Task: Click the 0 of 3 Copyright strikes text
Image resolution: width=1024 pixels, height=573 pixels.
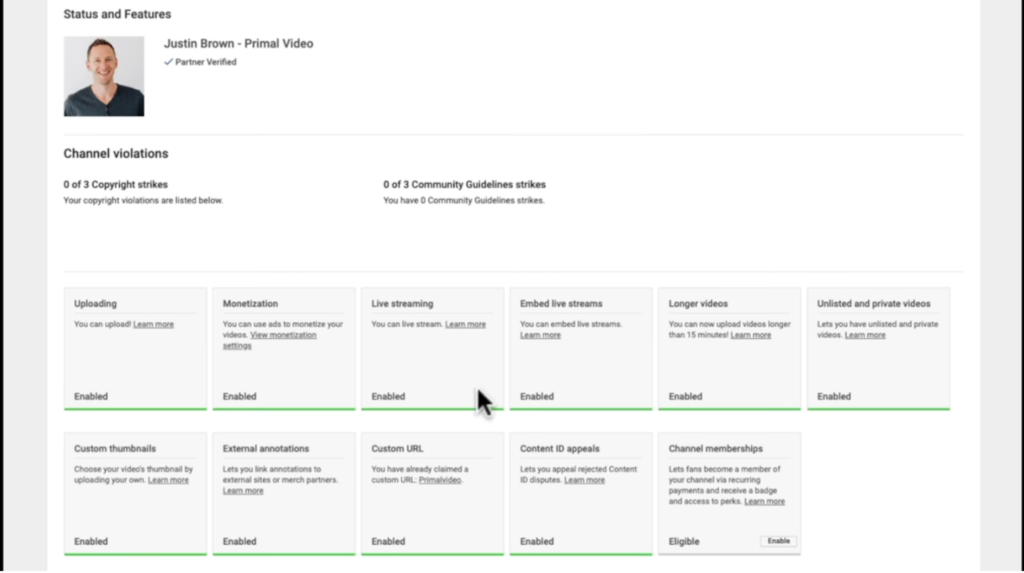Action: tap(115, 185)
